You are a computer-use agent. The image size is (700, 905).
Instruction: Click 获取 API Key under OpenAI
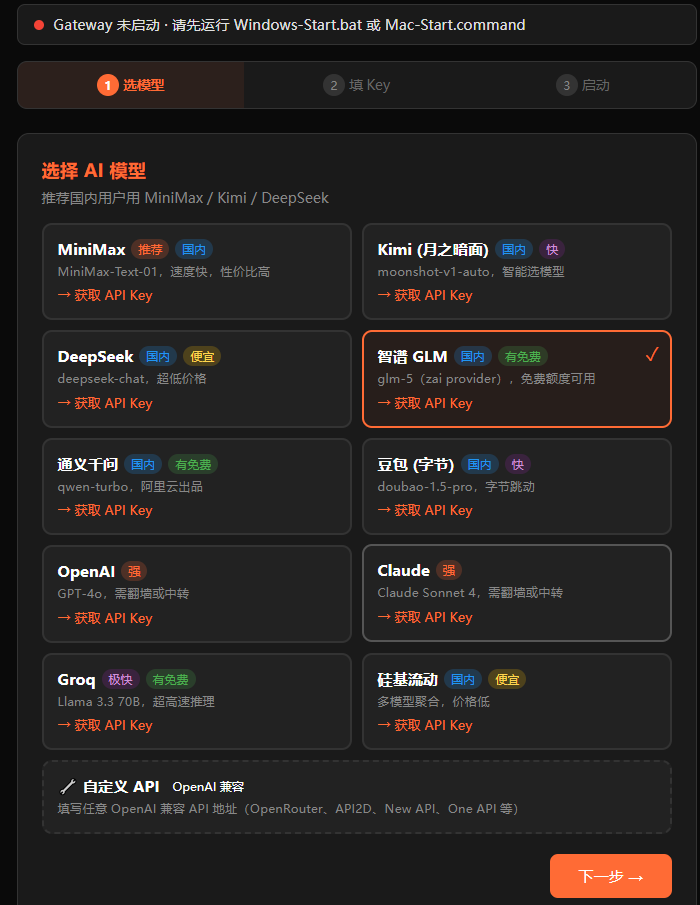[105, 619]
